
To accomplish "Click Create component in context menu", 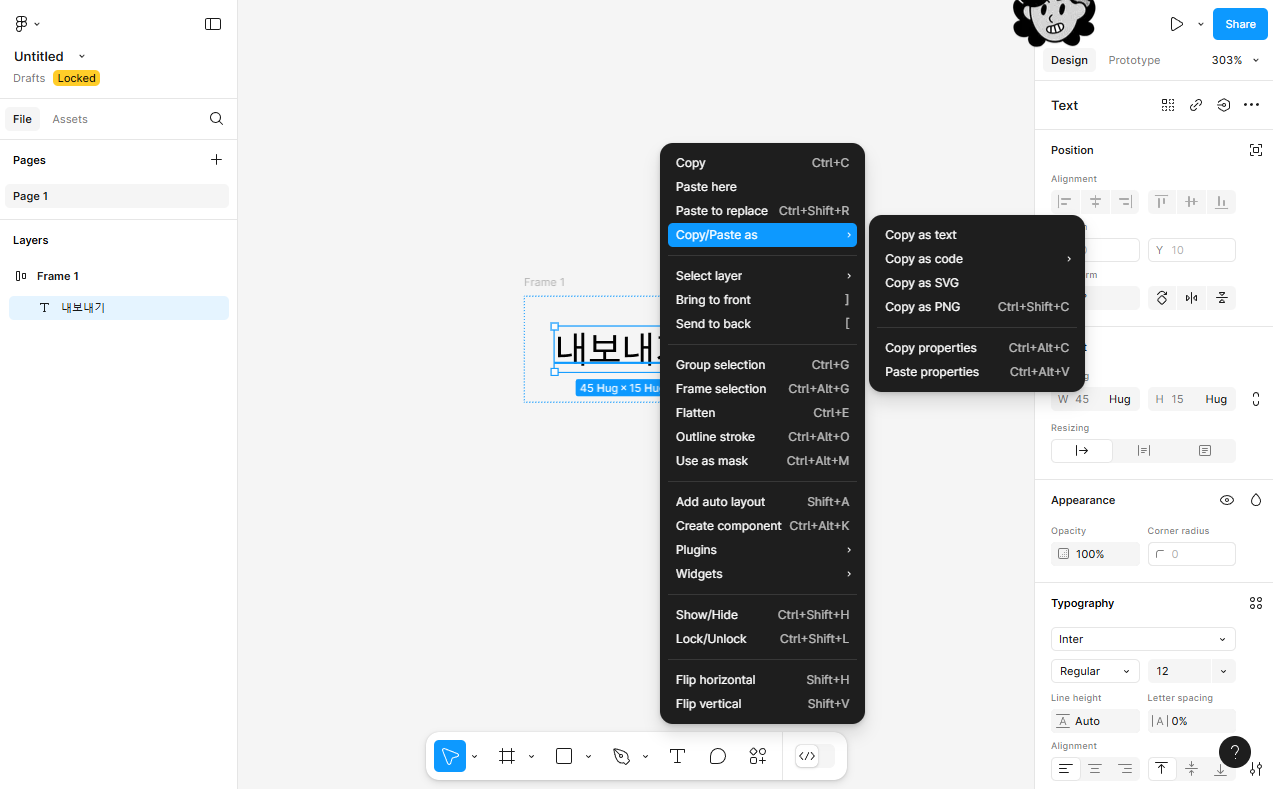I will tap(762, 526).
